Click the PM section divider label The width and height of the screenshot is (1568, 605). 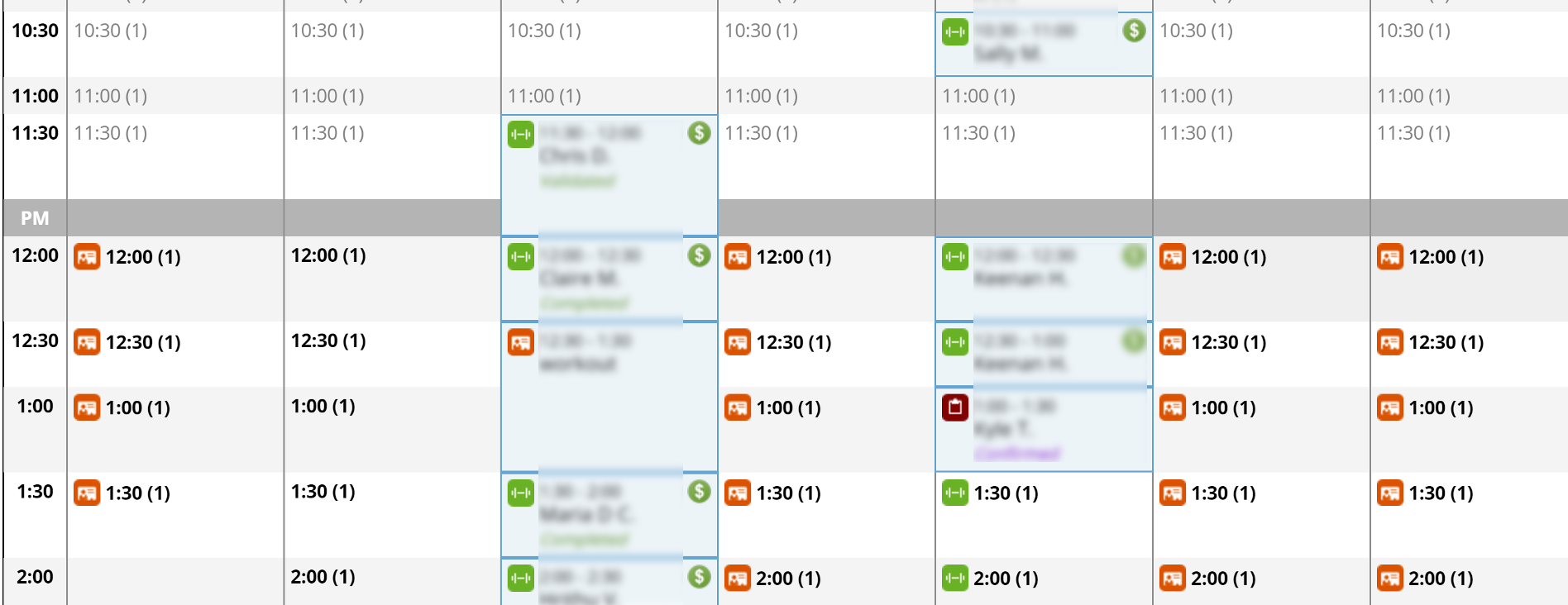tap(35, 218)
